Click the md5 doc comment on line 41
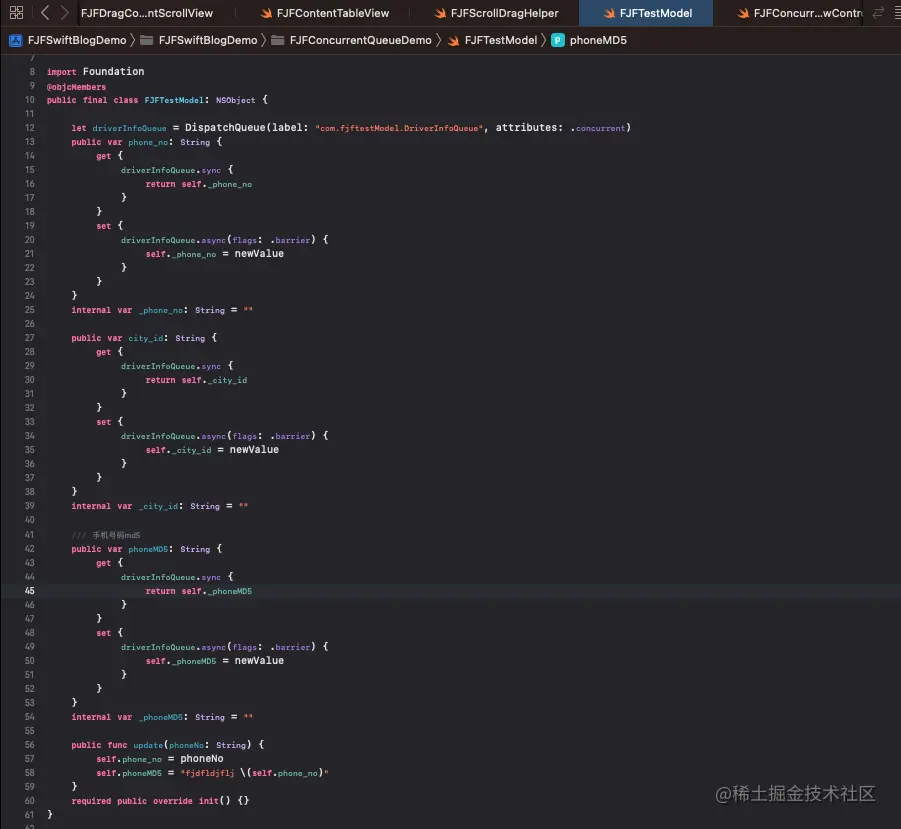The width and height of the screenshot is (901, 829). click(106, 535)
